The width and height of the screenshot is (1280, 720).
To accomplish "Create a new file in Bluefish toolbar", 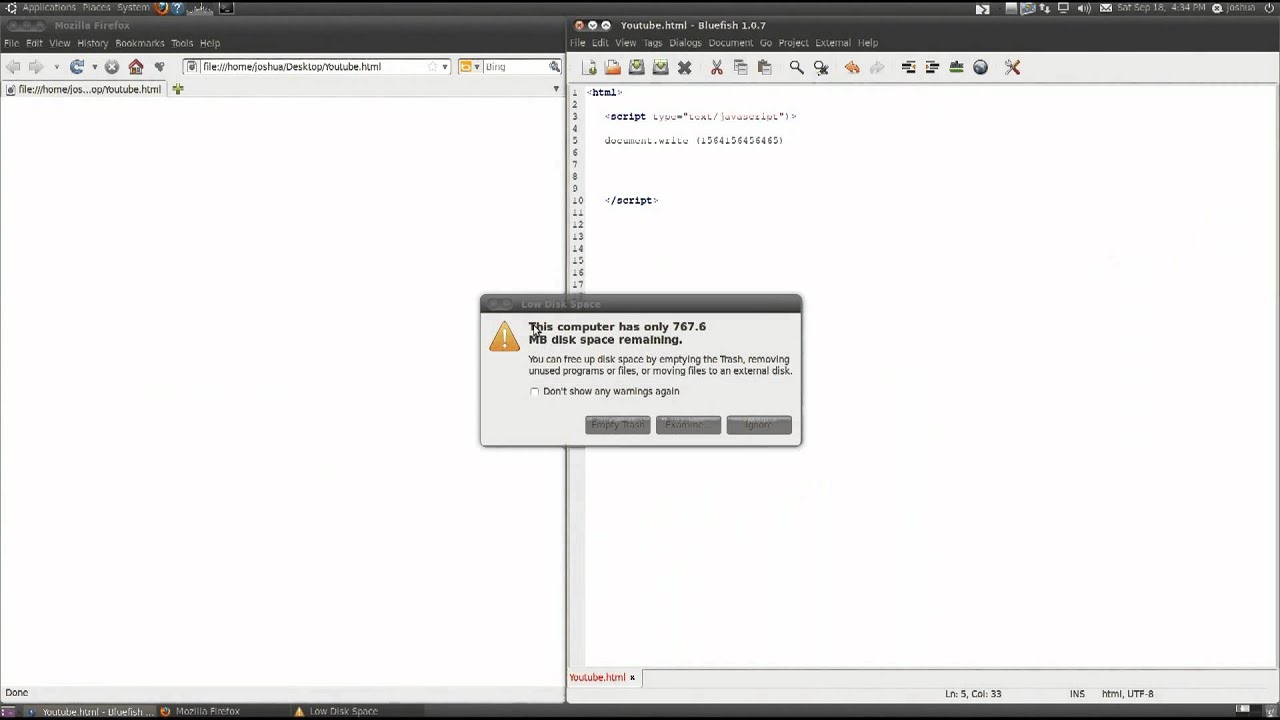I will (590, 67).
